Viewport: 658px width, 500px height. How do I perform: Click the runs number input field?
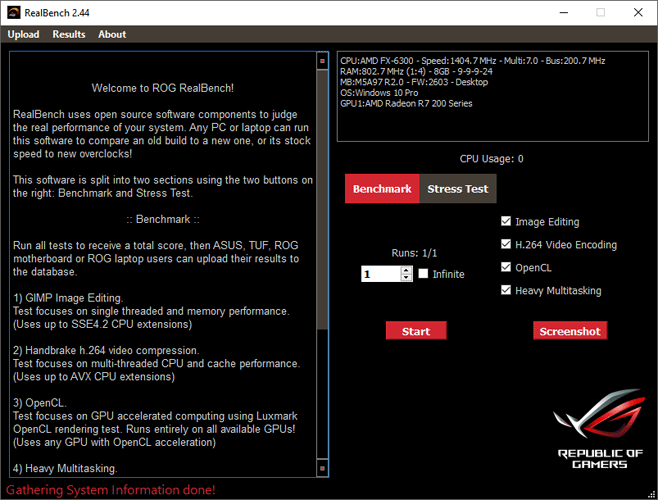(x=381, y=274)
